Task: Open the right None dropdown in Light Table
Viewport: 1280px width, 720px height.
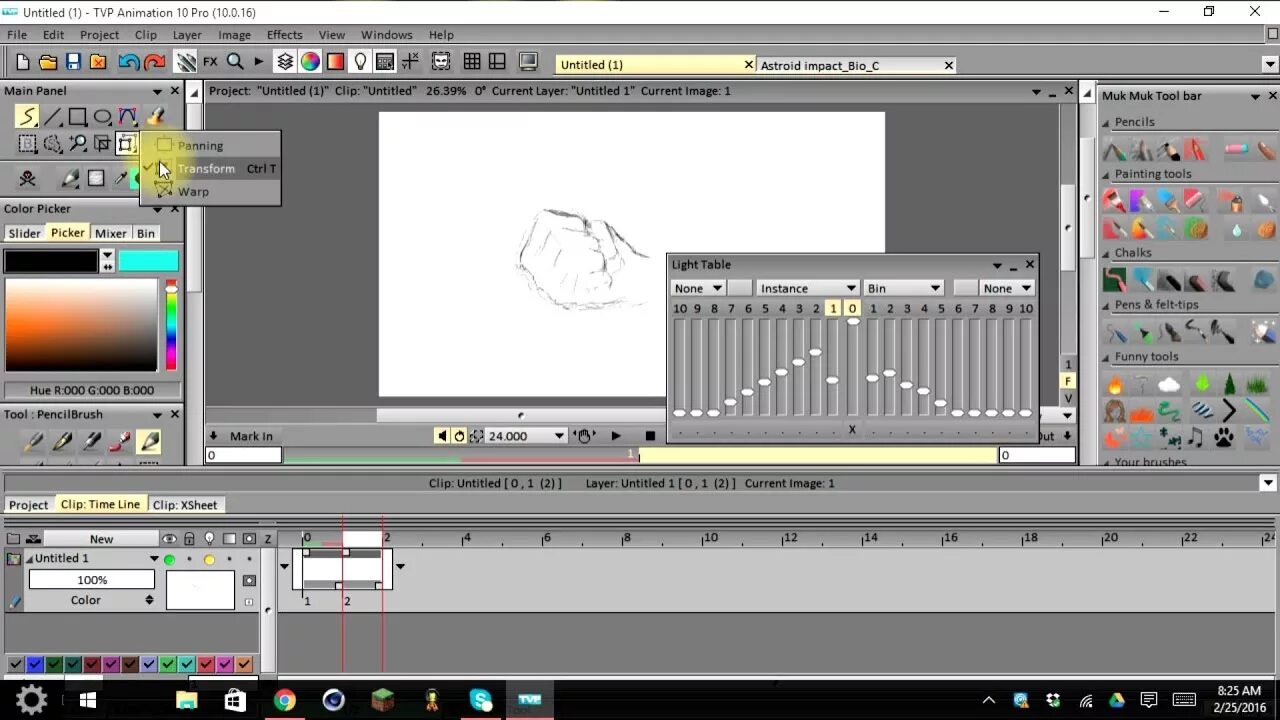Action: click(x=1007, y=288)
